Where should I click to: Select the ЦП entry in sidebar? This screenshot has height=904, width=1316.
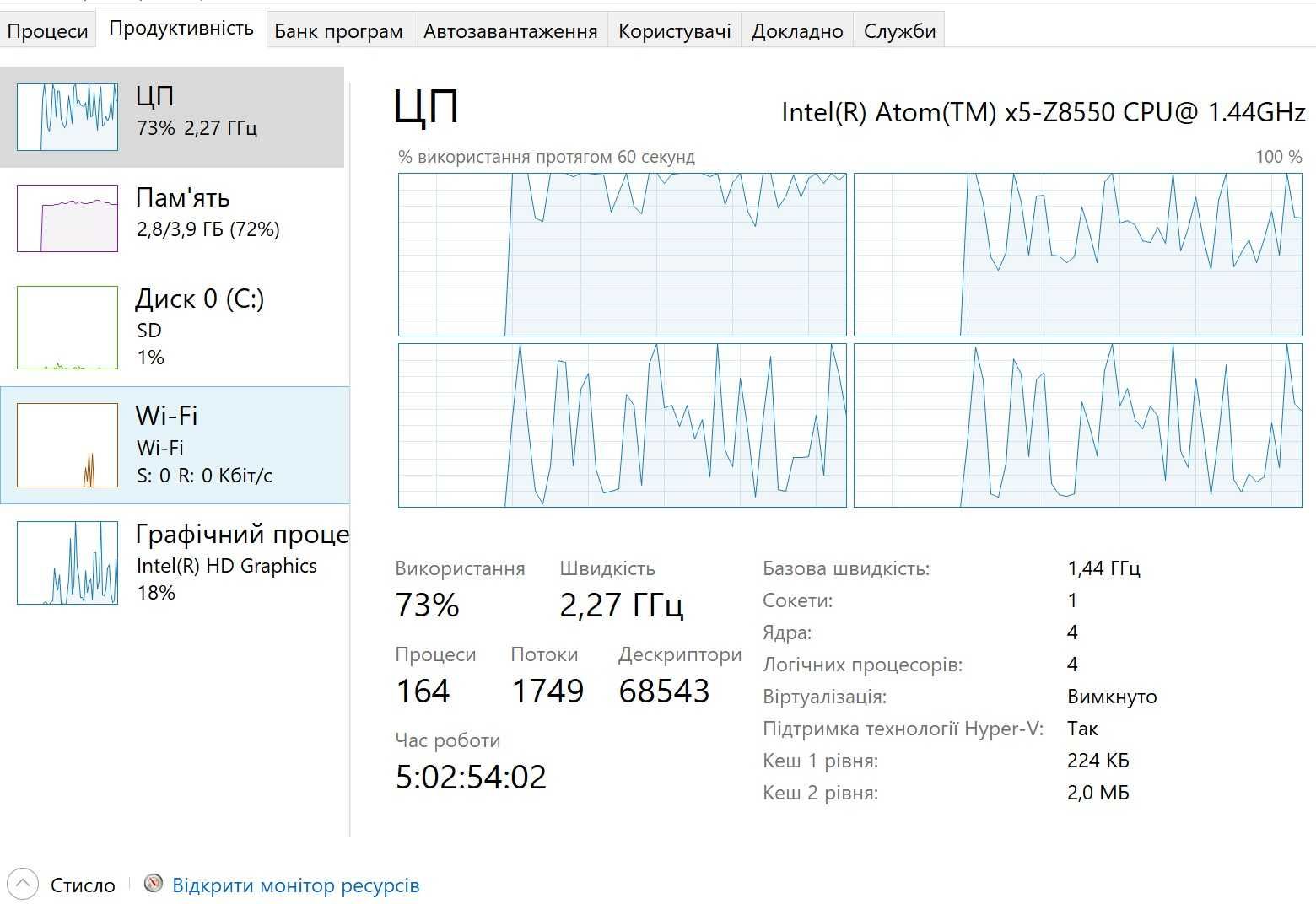click(x=172, y=117)
